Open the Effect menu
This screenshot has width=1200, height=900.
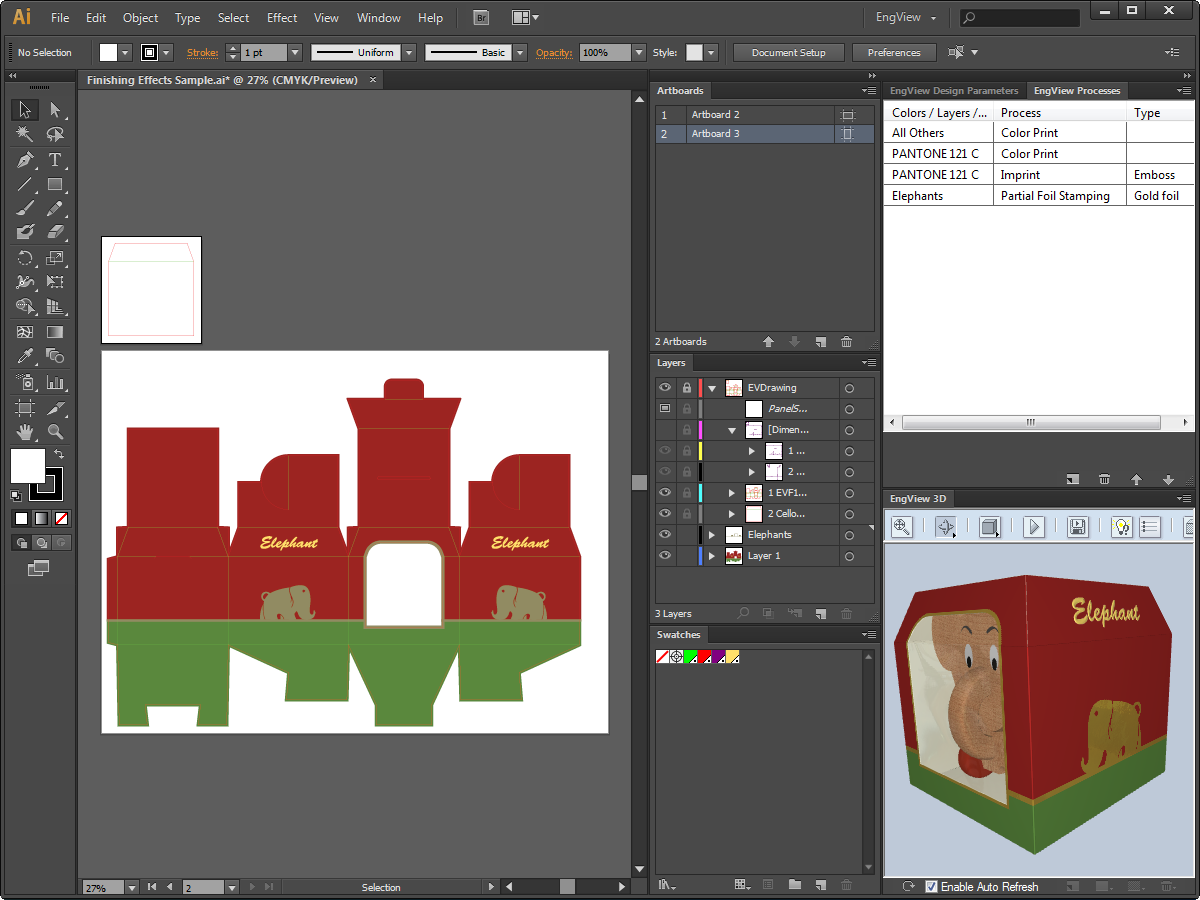tap(281, 17)
